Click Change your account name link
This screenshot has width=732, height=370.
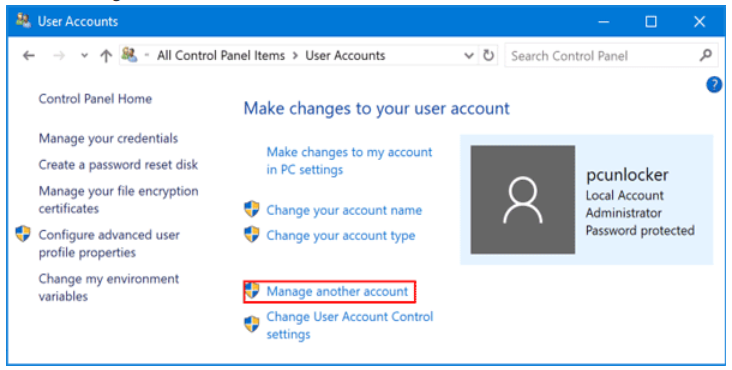[x=344, y=210]
